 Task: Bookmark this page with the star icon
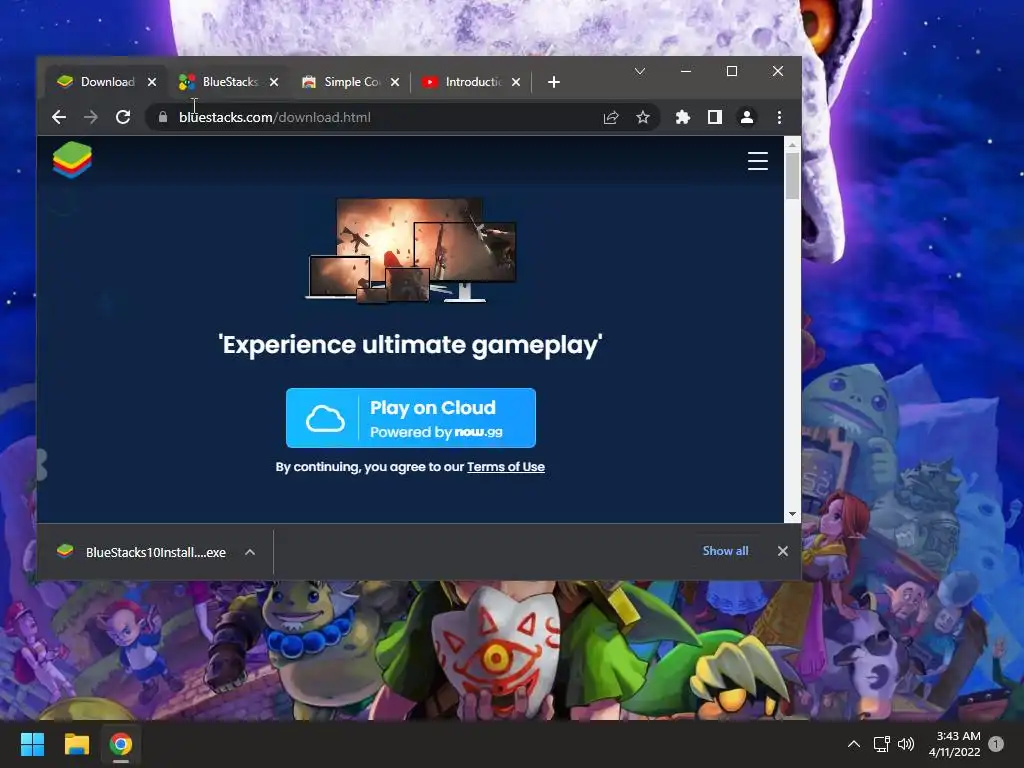click(643, 117)
